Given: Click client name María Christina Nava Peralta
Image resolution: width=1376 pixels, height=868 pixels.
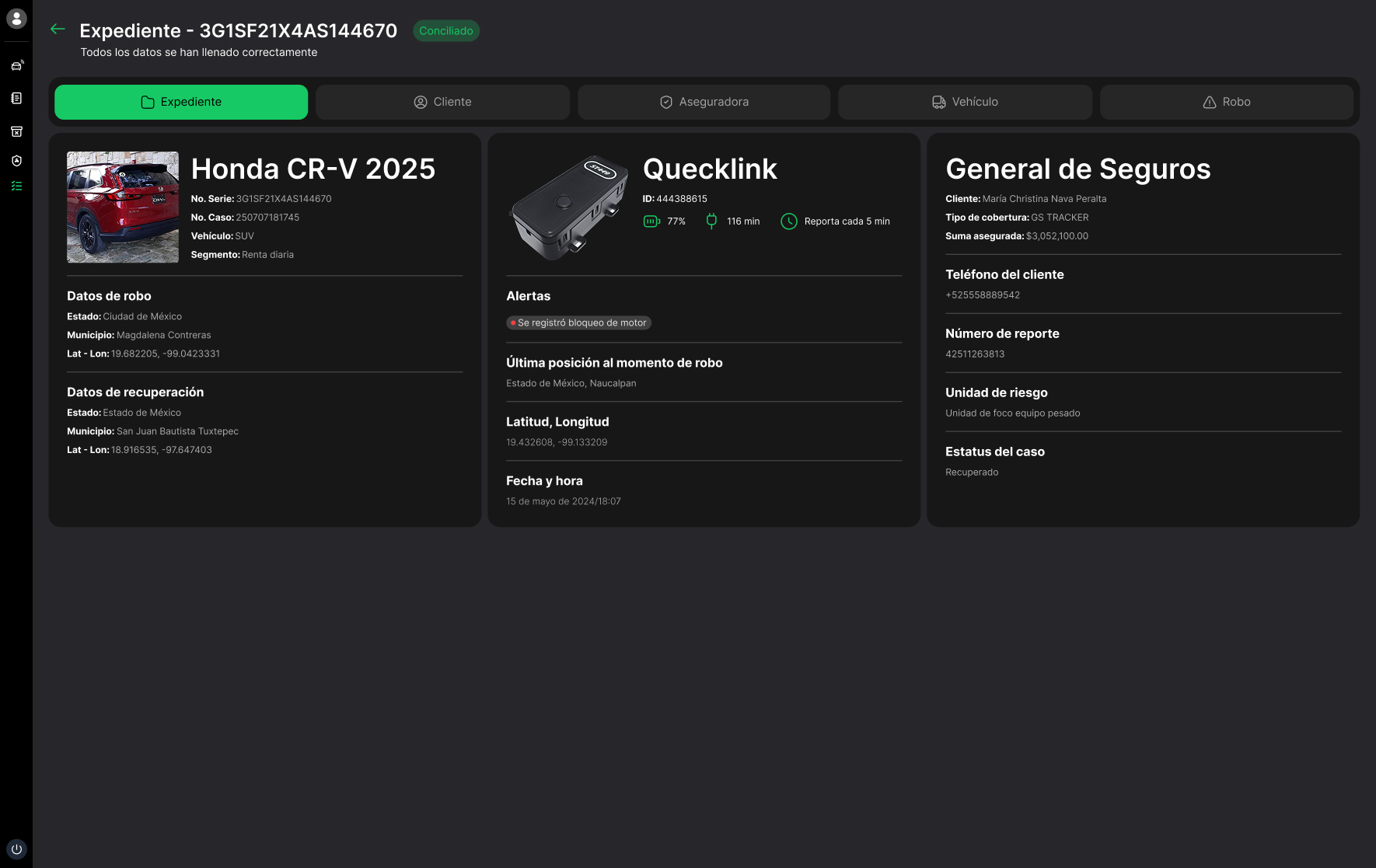Looking at the screenshot, I should (x=1044, y=199).
